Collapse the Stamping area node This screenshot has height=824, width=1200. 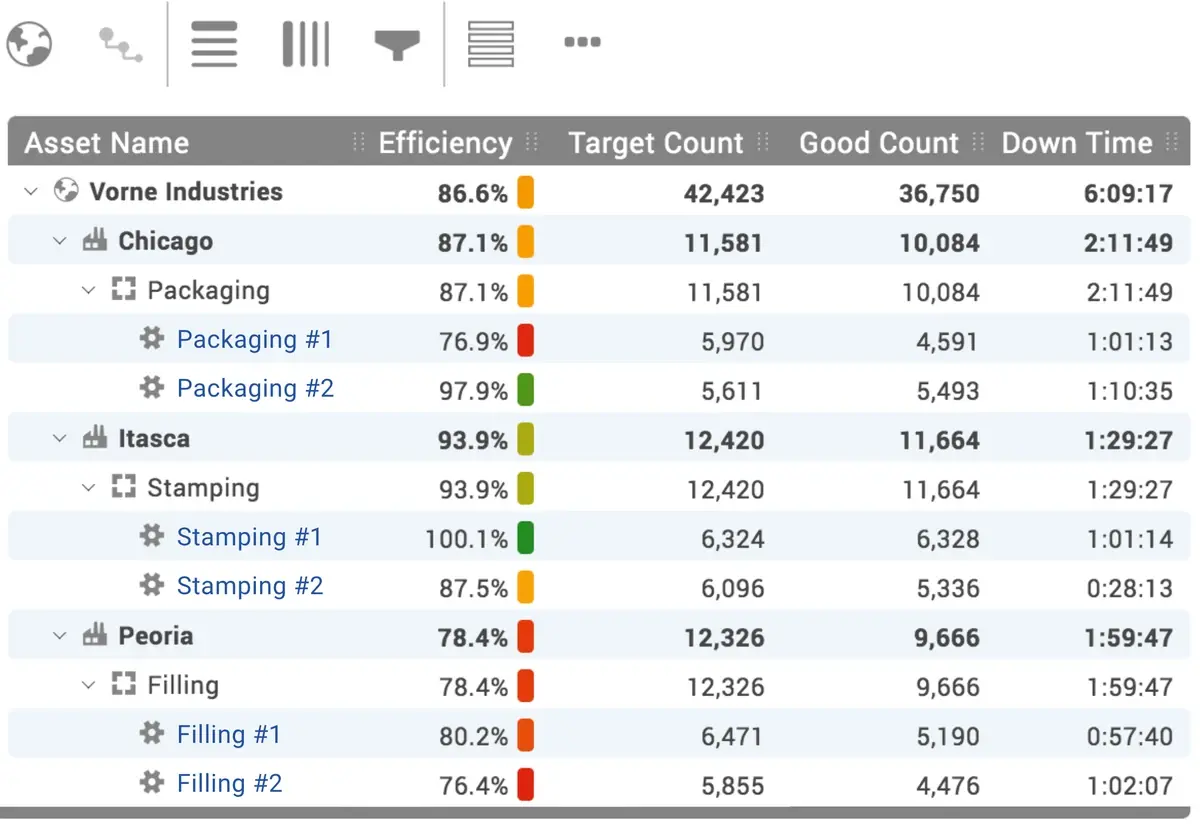coord(89,487)
